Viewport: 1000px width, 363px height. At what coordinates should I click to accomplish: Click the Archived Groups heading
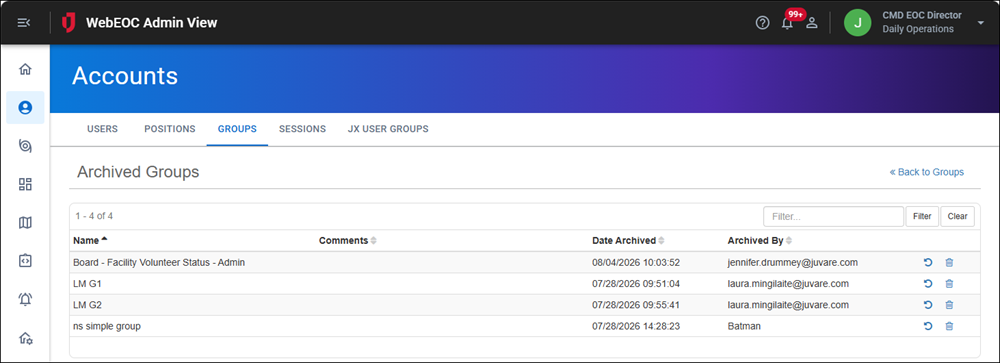click(x=138, y=172)
